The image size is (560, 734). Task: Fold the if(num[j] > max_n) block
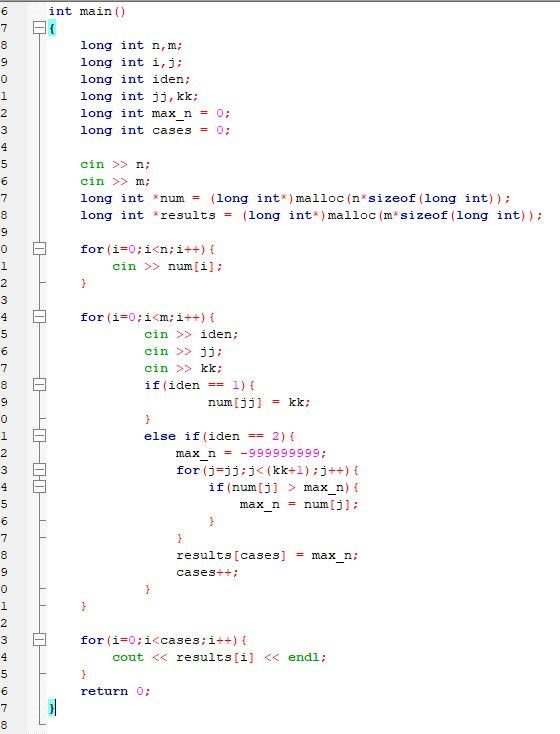[39, 487]
